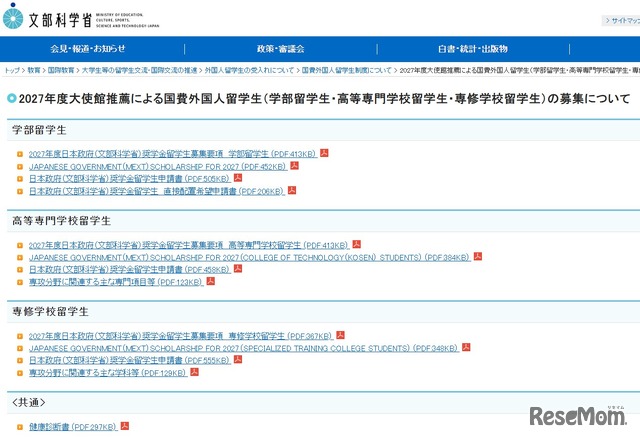Go to 国際教育 in breadcrumb
Image resolution: width=640 pixels, height=439 pixels.
[61, 70]
